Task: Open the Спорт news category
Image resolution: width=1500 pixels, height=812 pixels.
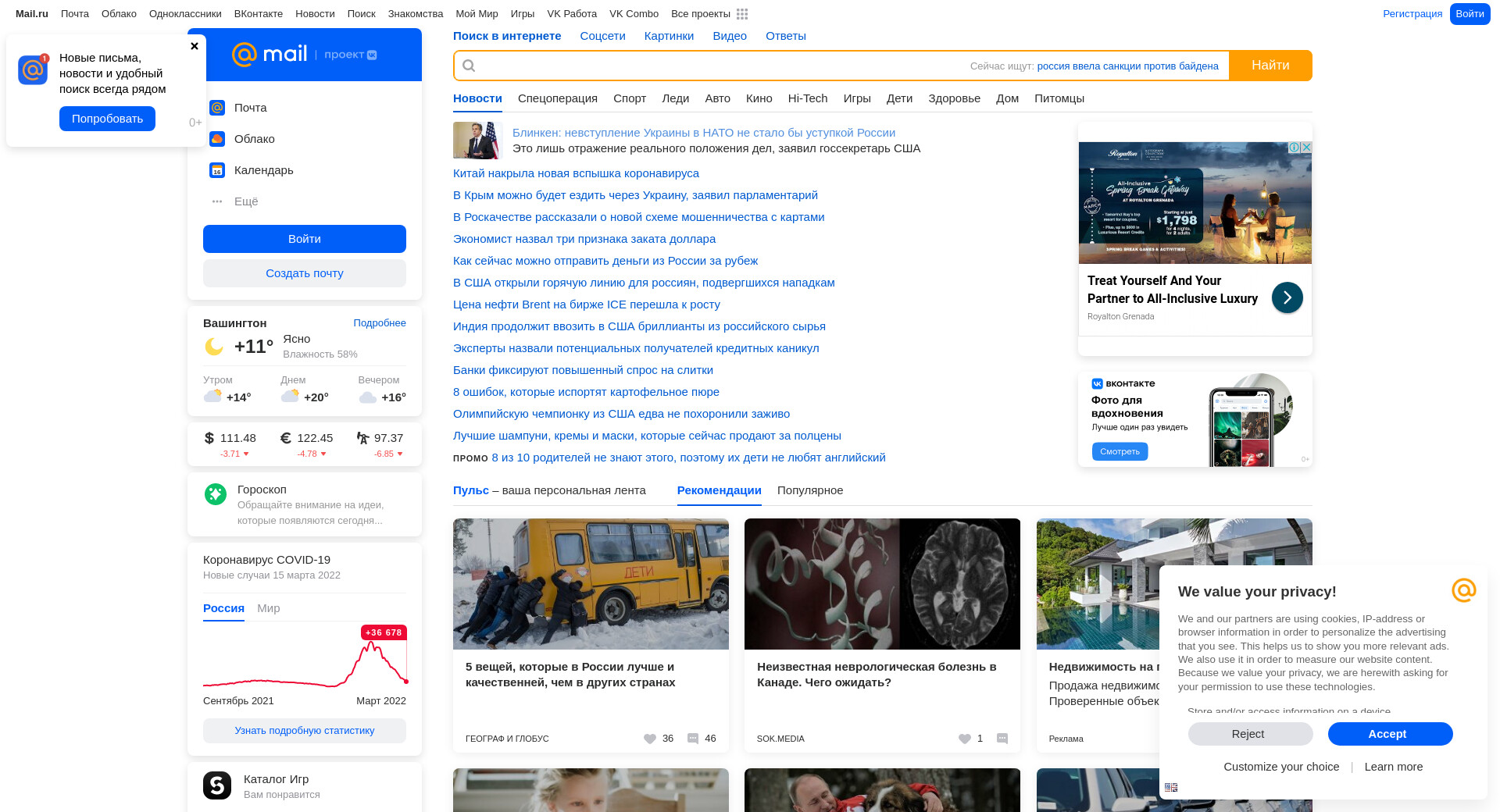Action: (x=629, y=98)
